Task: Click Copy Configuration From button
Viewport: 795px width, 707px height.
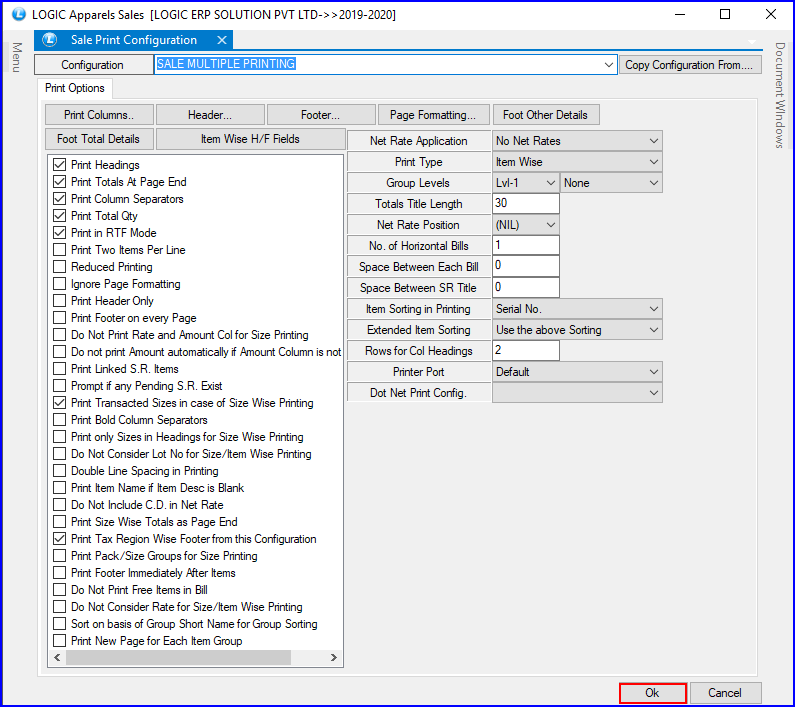Action: (x=690, y=65)
